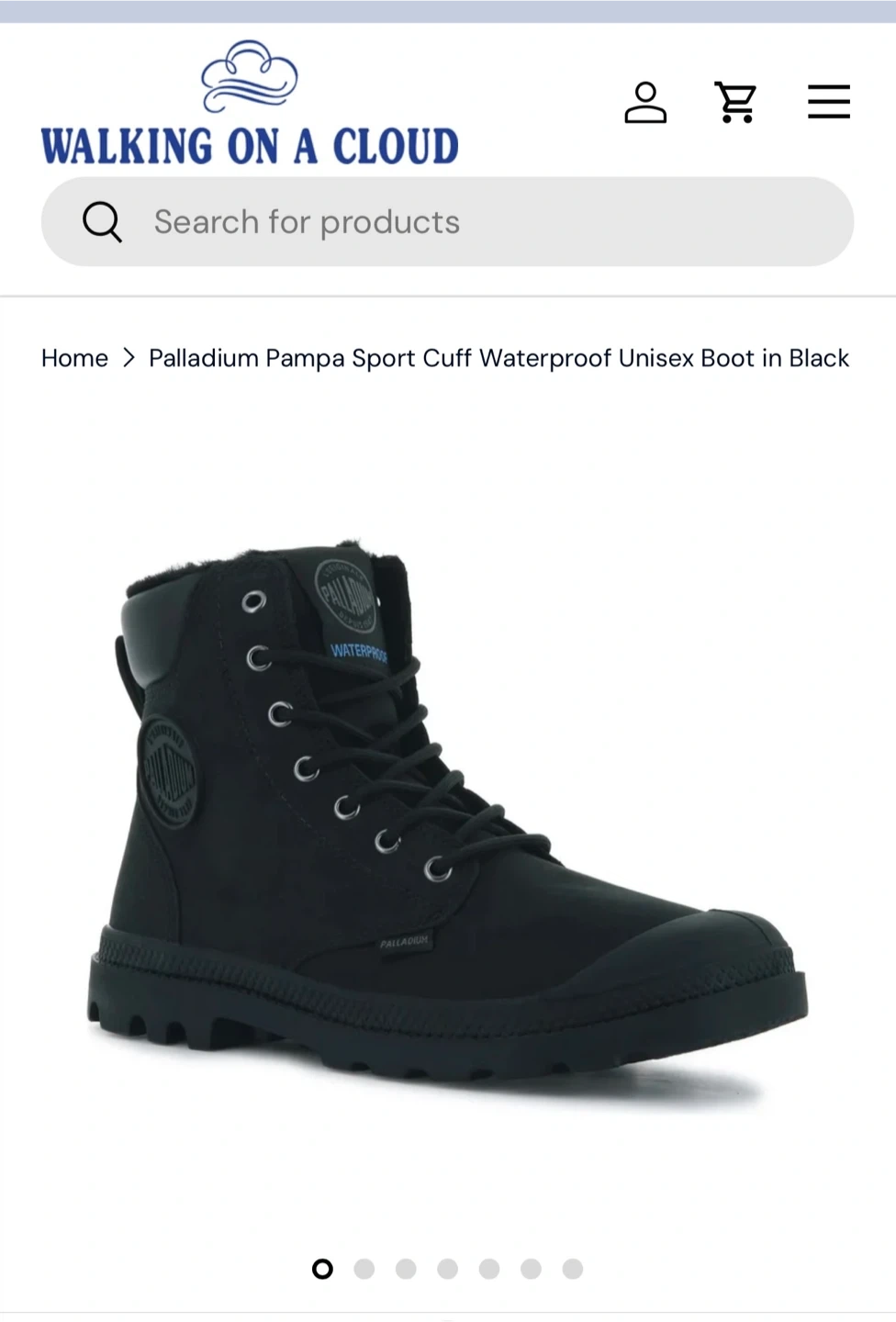Focus the Search for products field
This screenshot has height=1322, width=896.
coord(447,221)
